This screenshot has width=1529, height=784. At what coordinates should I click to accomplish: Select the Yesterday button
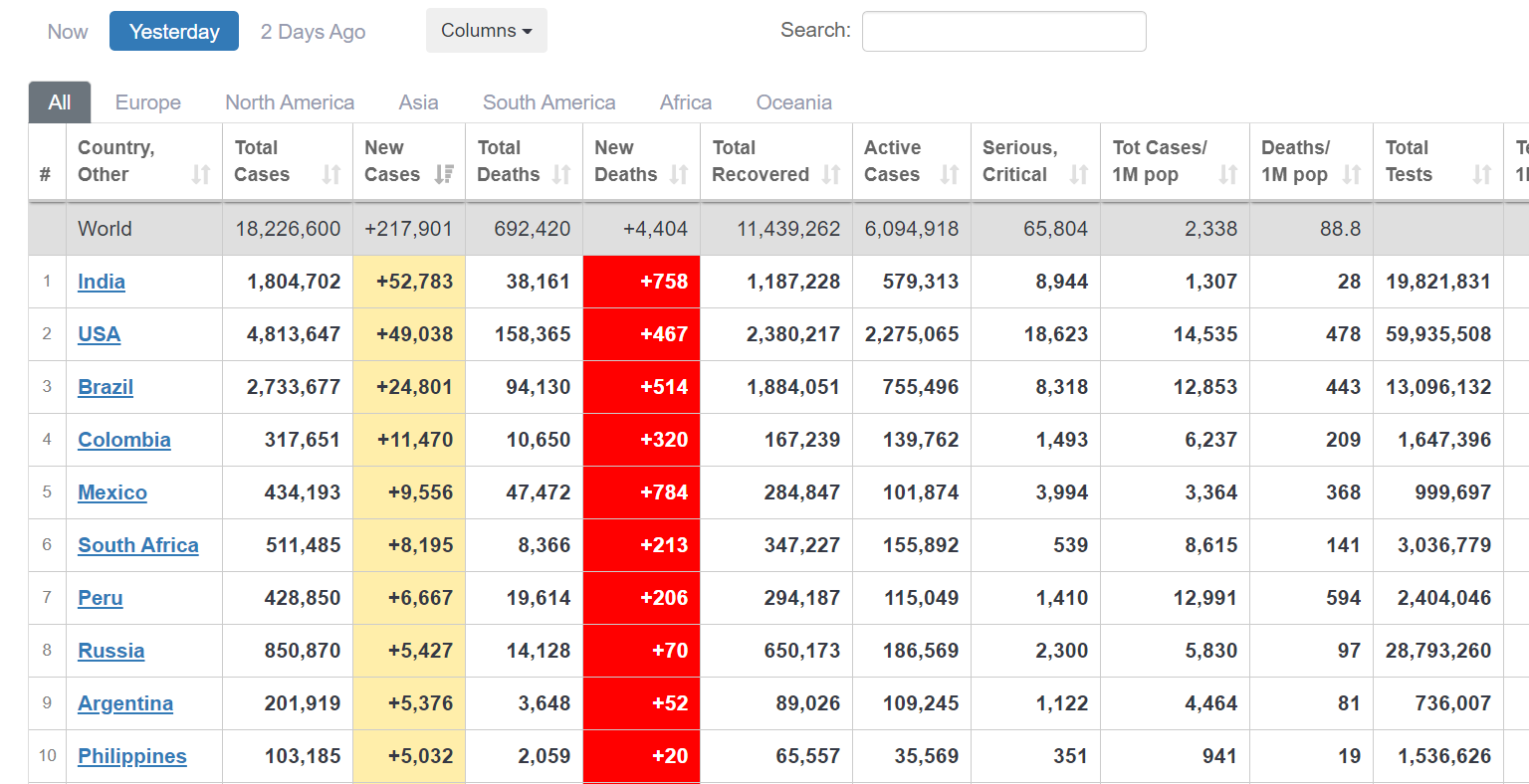174,32
